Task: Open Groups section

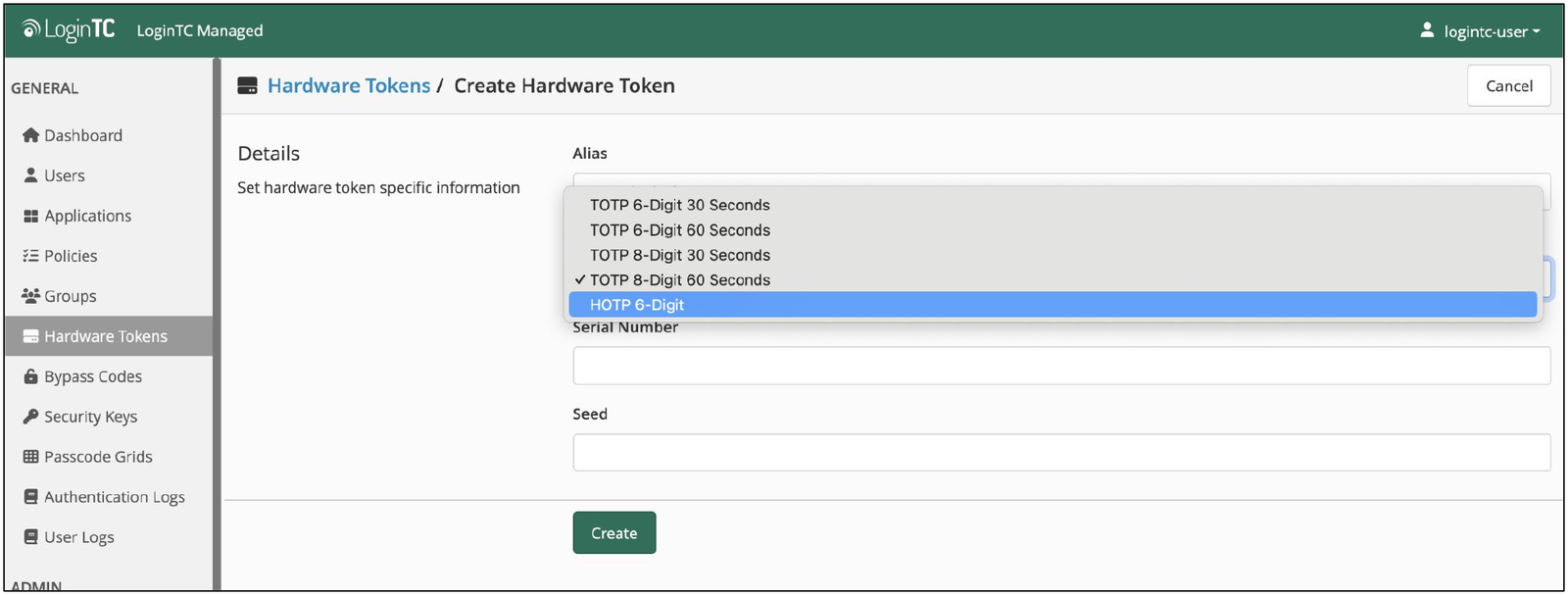Action: (108, 296)
